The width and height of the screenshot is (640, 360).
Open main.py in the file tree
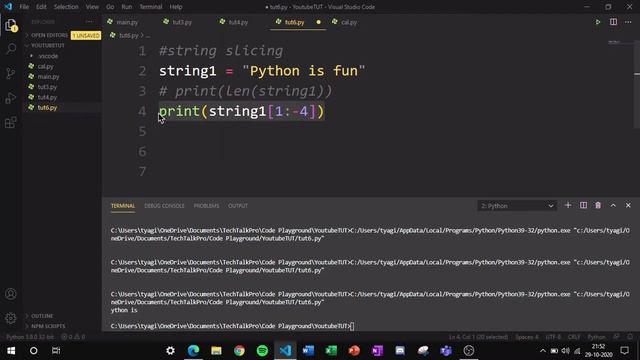tap(48, 76)
